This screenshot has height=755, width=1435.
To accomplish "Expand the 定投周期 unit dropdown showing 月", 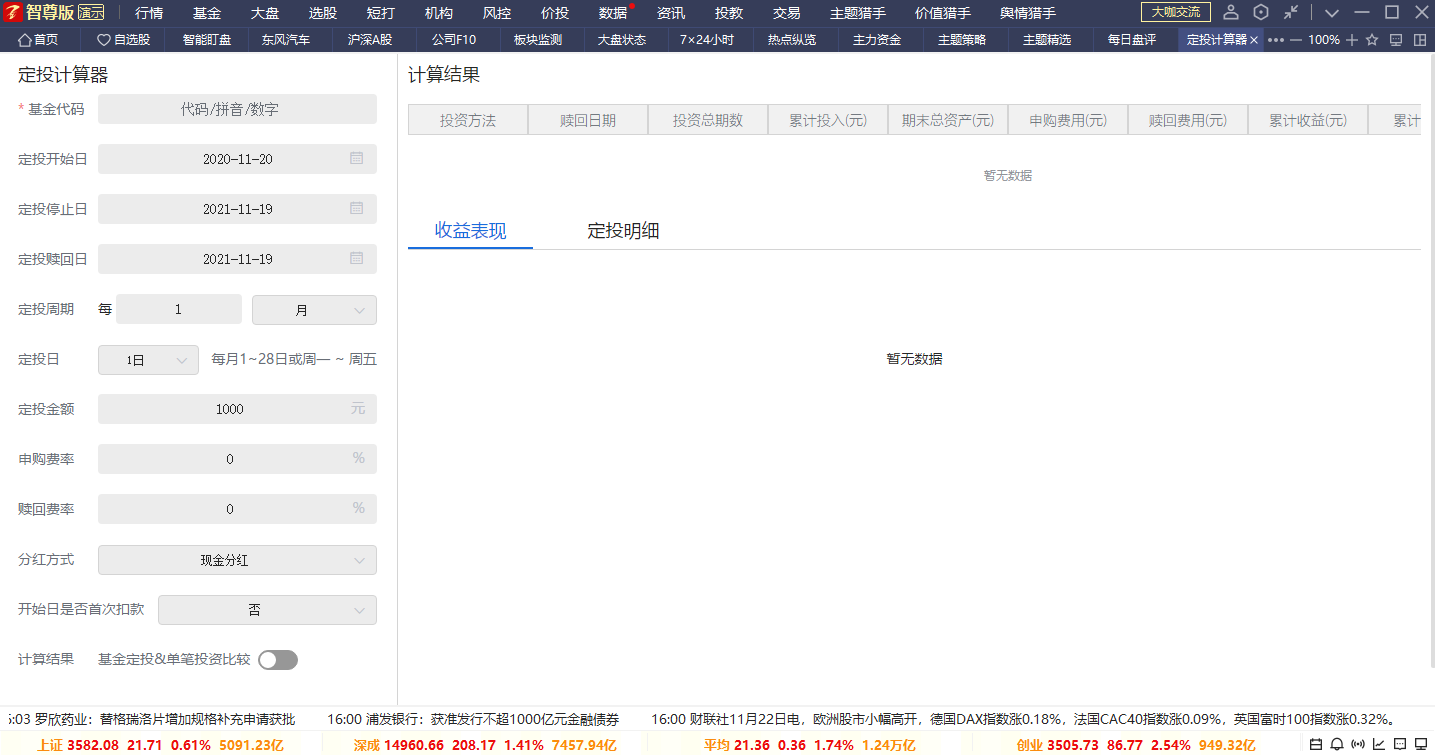I will coord(314,310).
